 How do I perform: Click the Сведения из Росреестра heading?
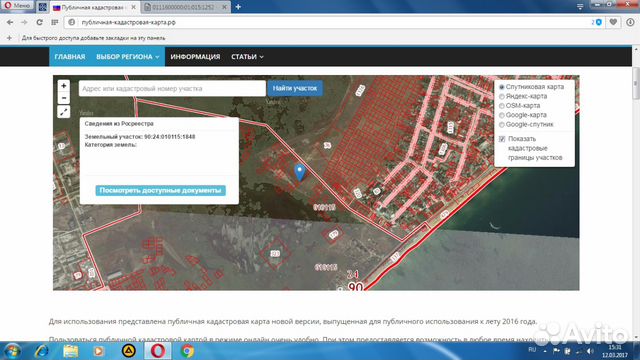tap(119, 123)
